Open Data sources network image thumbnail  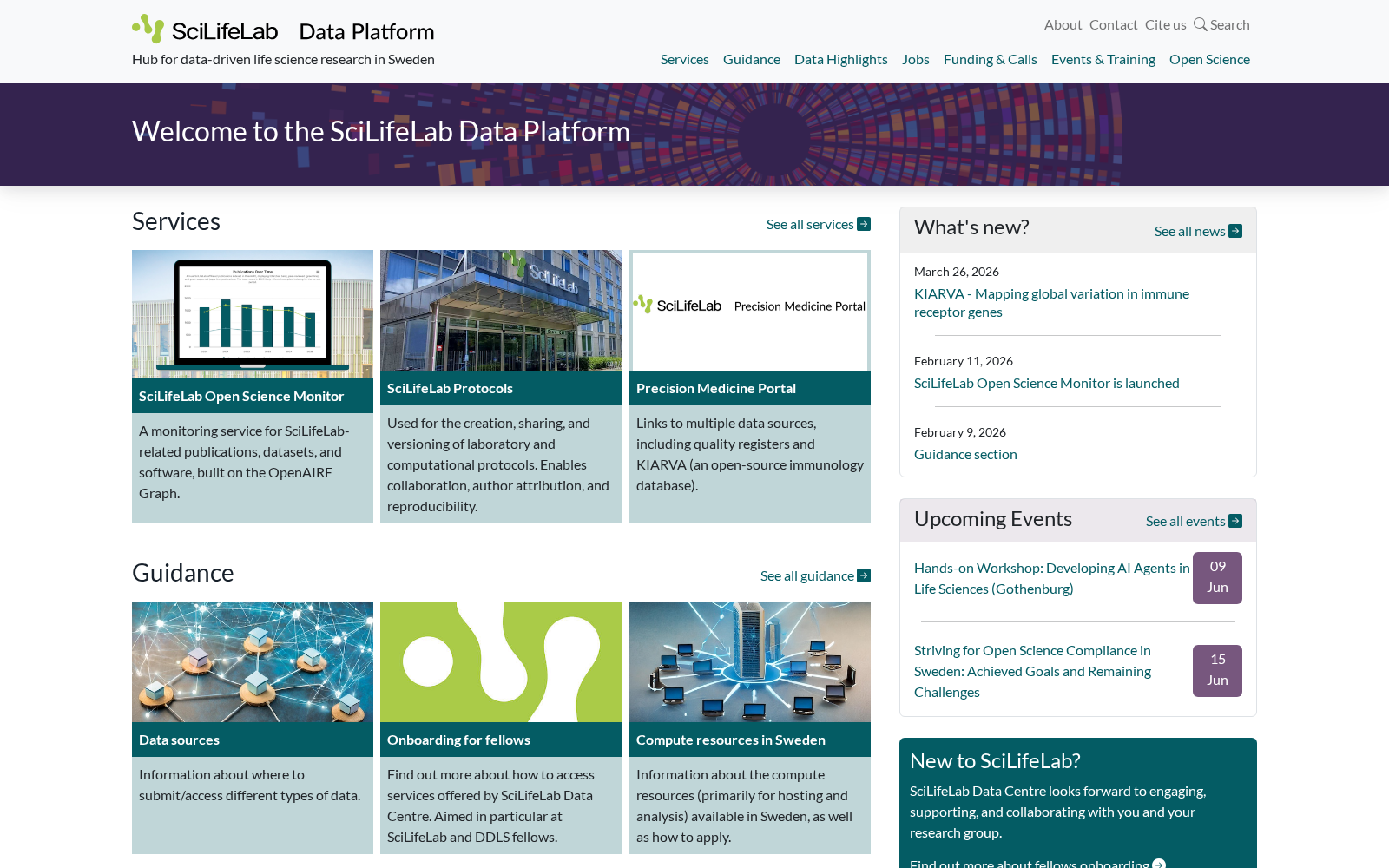[253, 661]
